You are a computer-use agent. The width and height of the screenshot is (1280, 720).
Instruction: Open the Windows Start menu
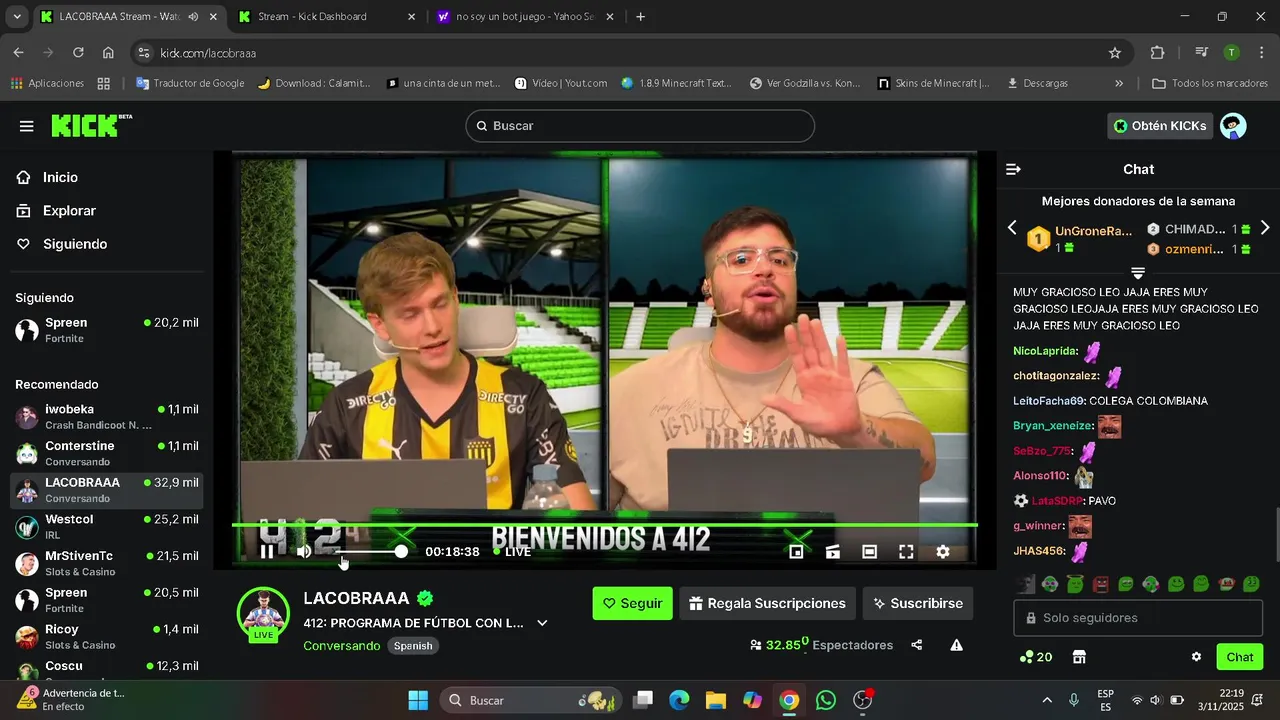click(418, 700)
